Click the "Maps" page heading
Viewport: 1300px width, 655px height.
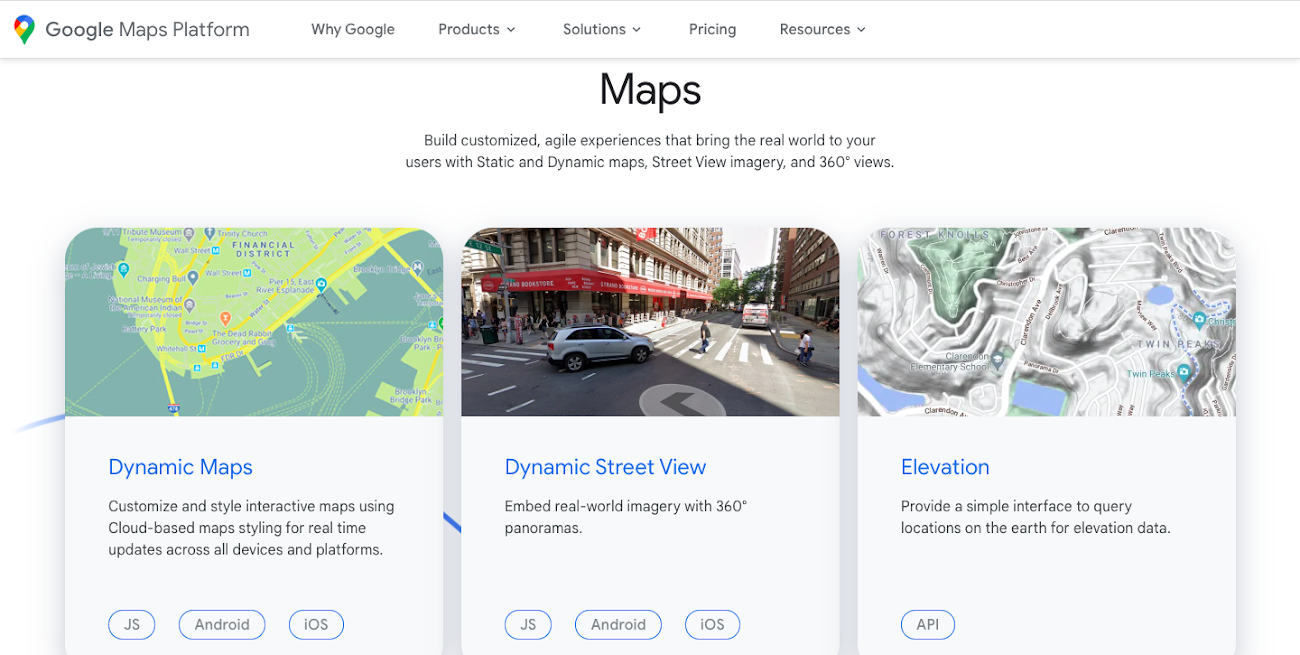(650, 90)
